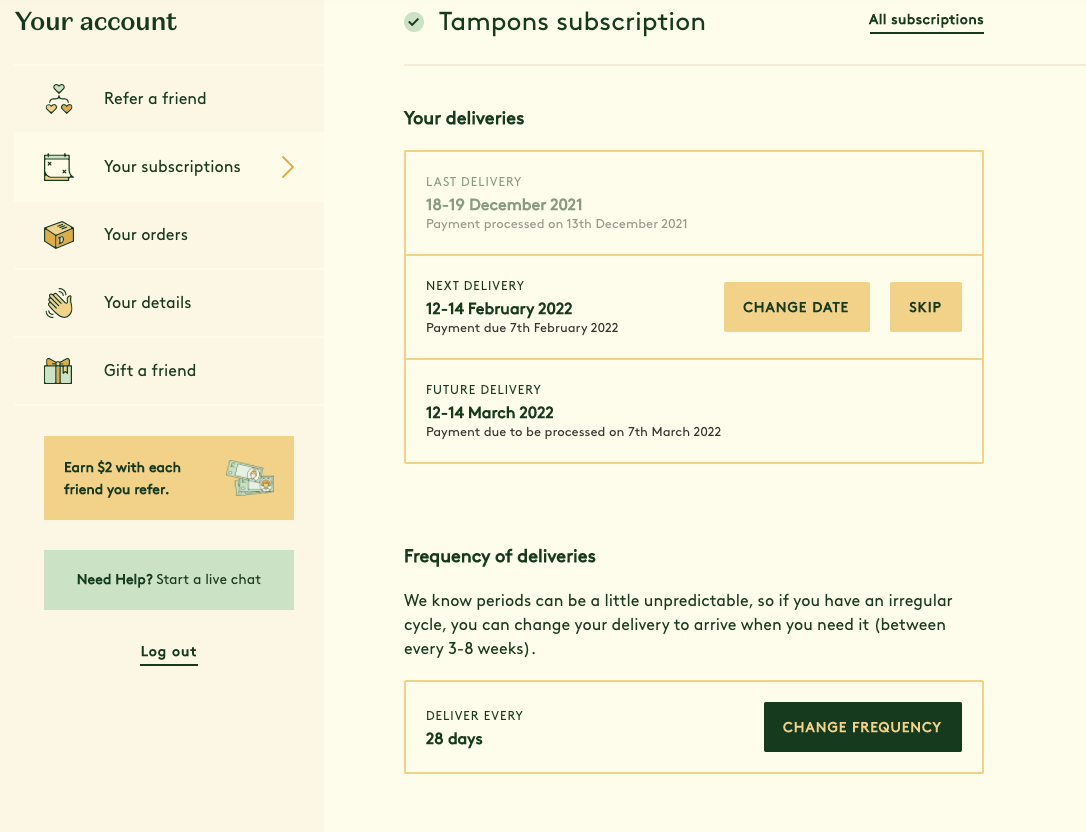Open Your details from the account menu

[147, 303]
